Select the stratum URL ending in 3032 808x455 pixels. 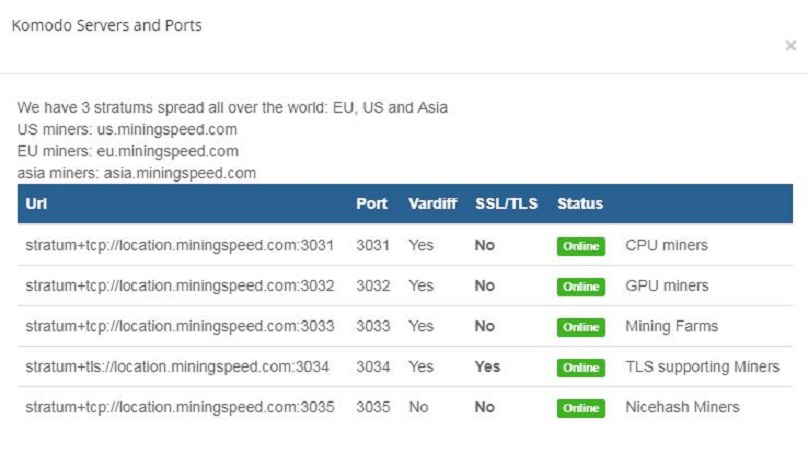point(180,285)
